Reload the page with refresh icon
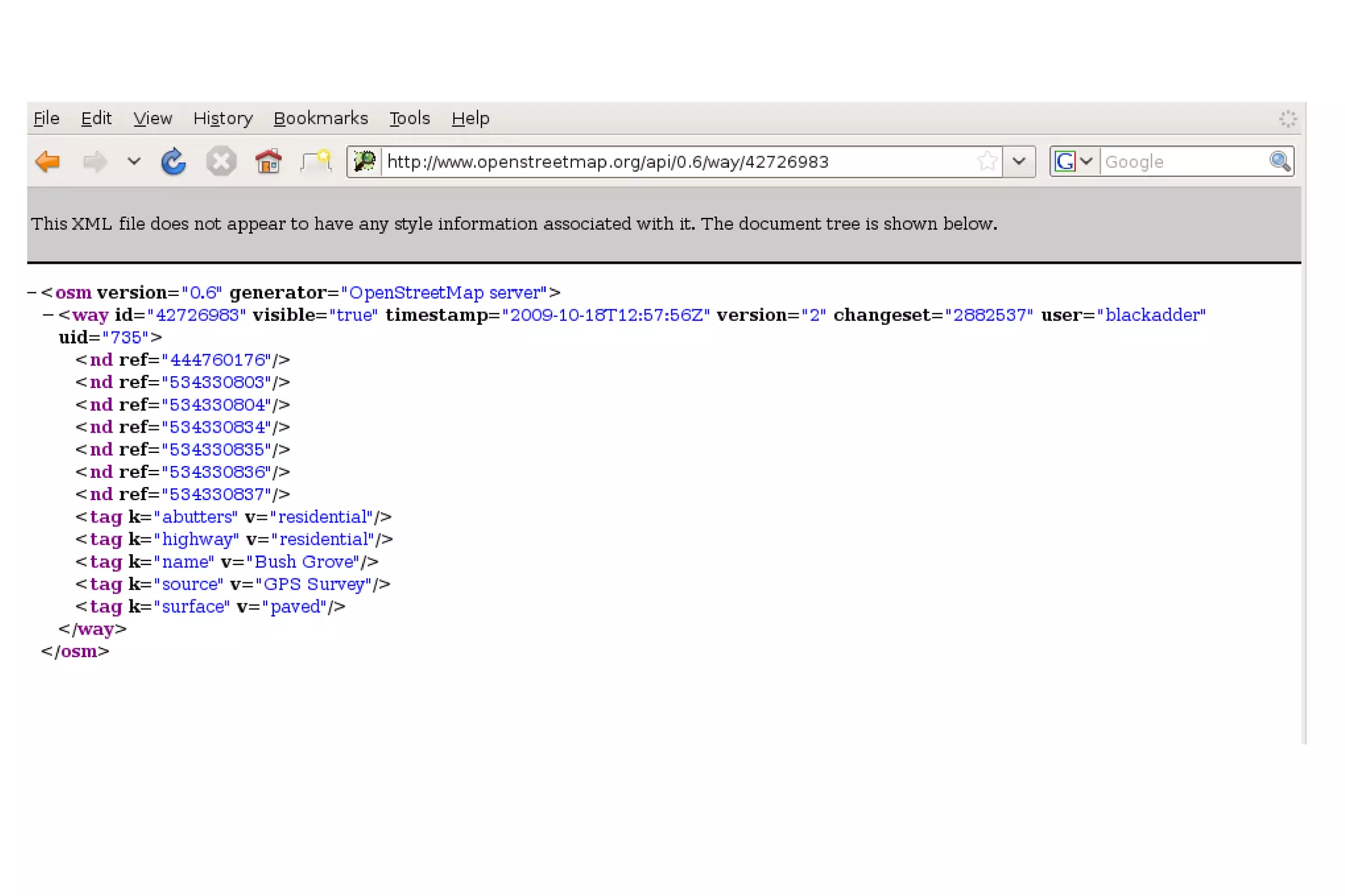Screen dimensions: 1345x896 coord(173,161)
